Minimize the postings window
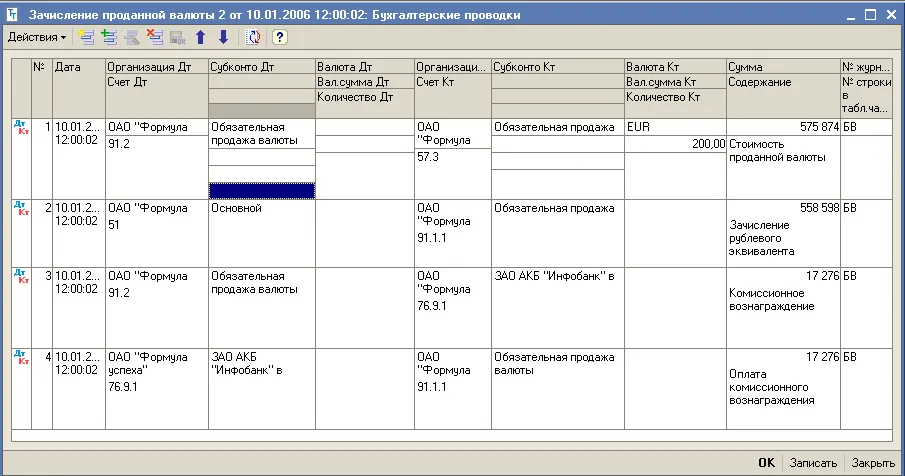Screen dimensions: 905x476 (851, 15)
